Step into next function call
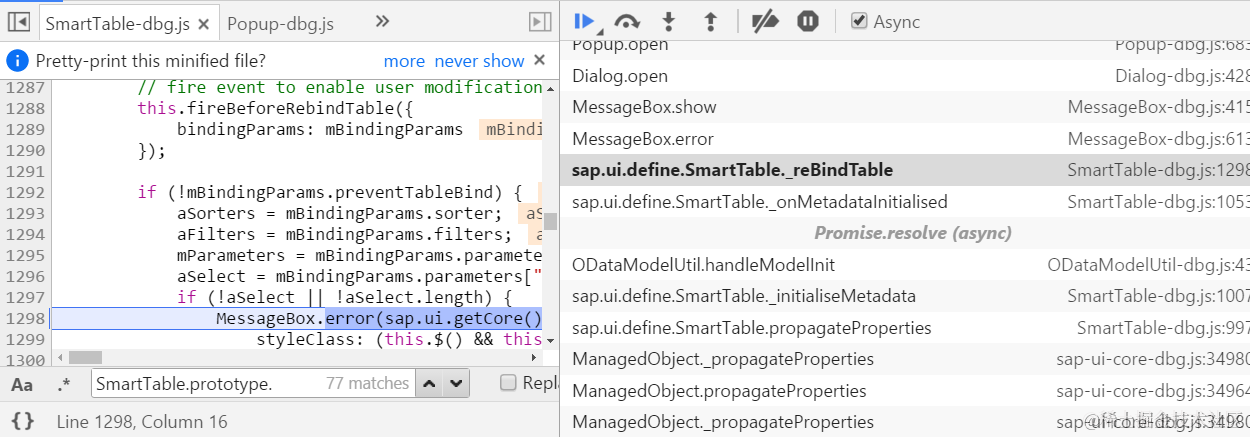1250x437 pixels. (x=670, y=21)
